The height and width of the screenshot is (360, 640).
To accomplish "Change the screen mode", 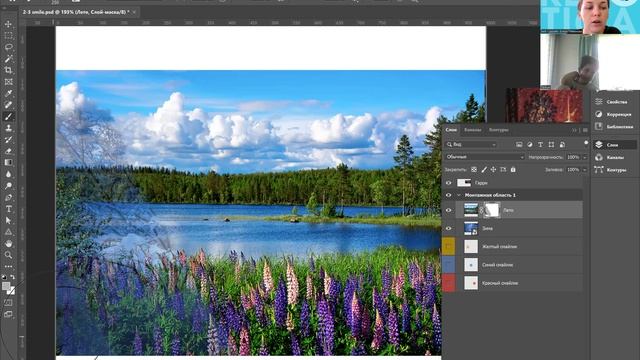I will [x=8, y=314].
